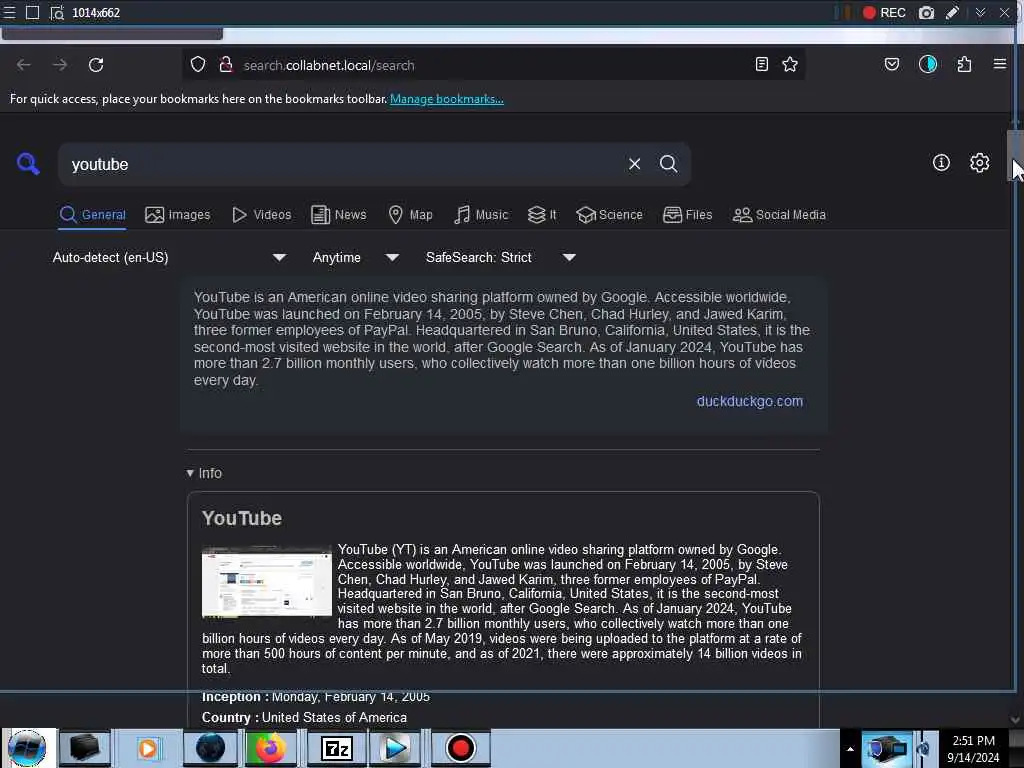
Task: Select the General tab
Action: [x=92, y=215]
